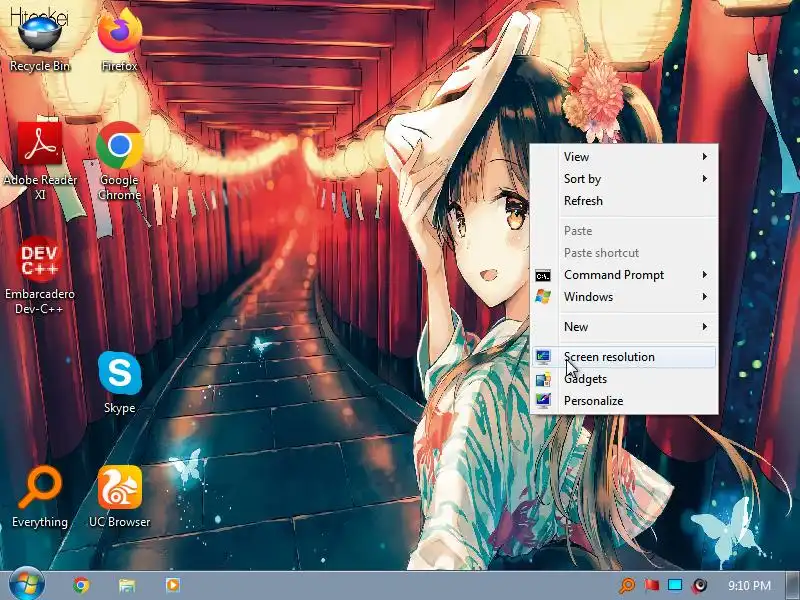Choose Screen resolution in the context menu
Viewport: 800px width, 600px height.
(624, 357)
